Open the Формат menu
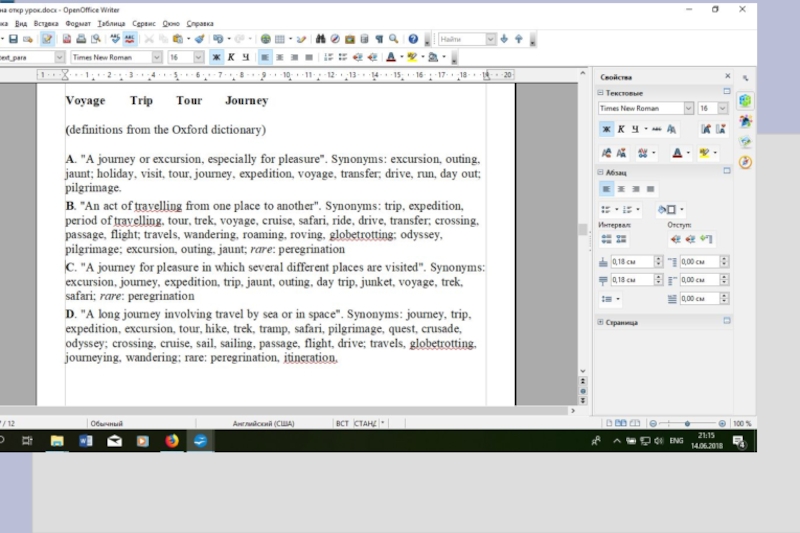 coord(78,23)
